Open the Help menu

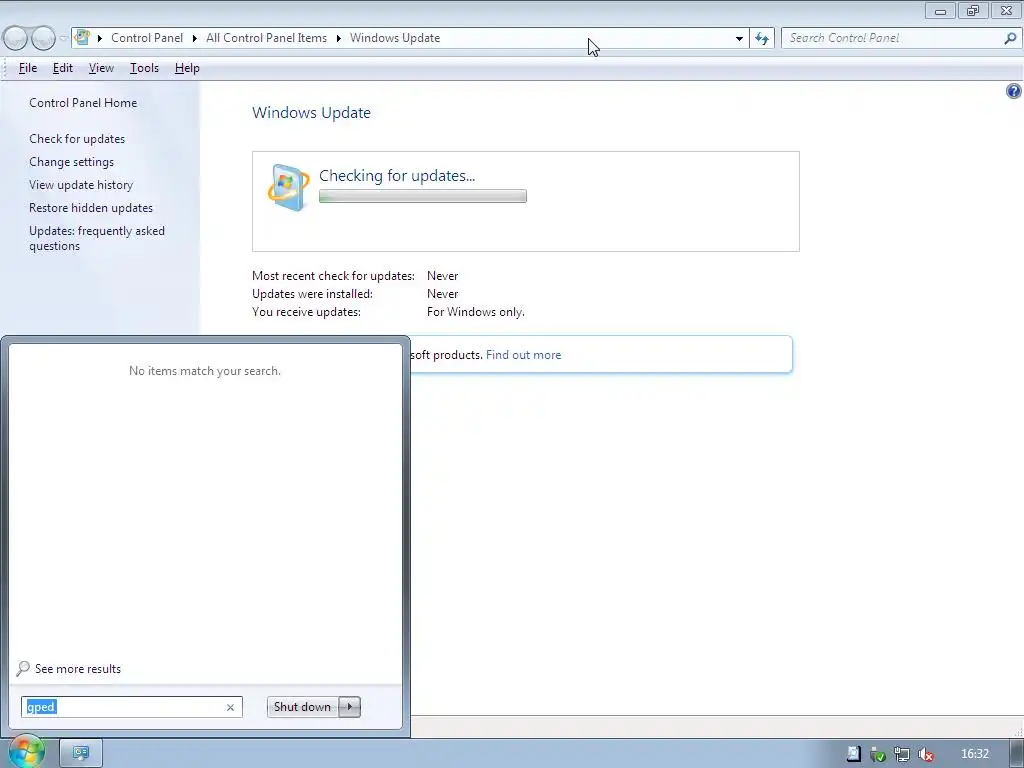coord(187,68)
